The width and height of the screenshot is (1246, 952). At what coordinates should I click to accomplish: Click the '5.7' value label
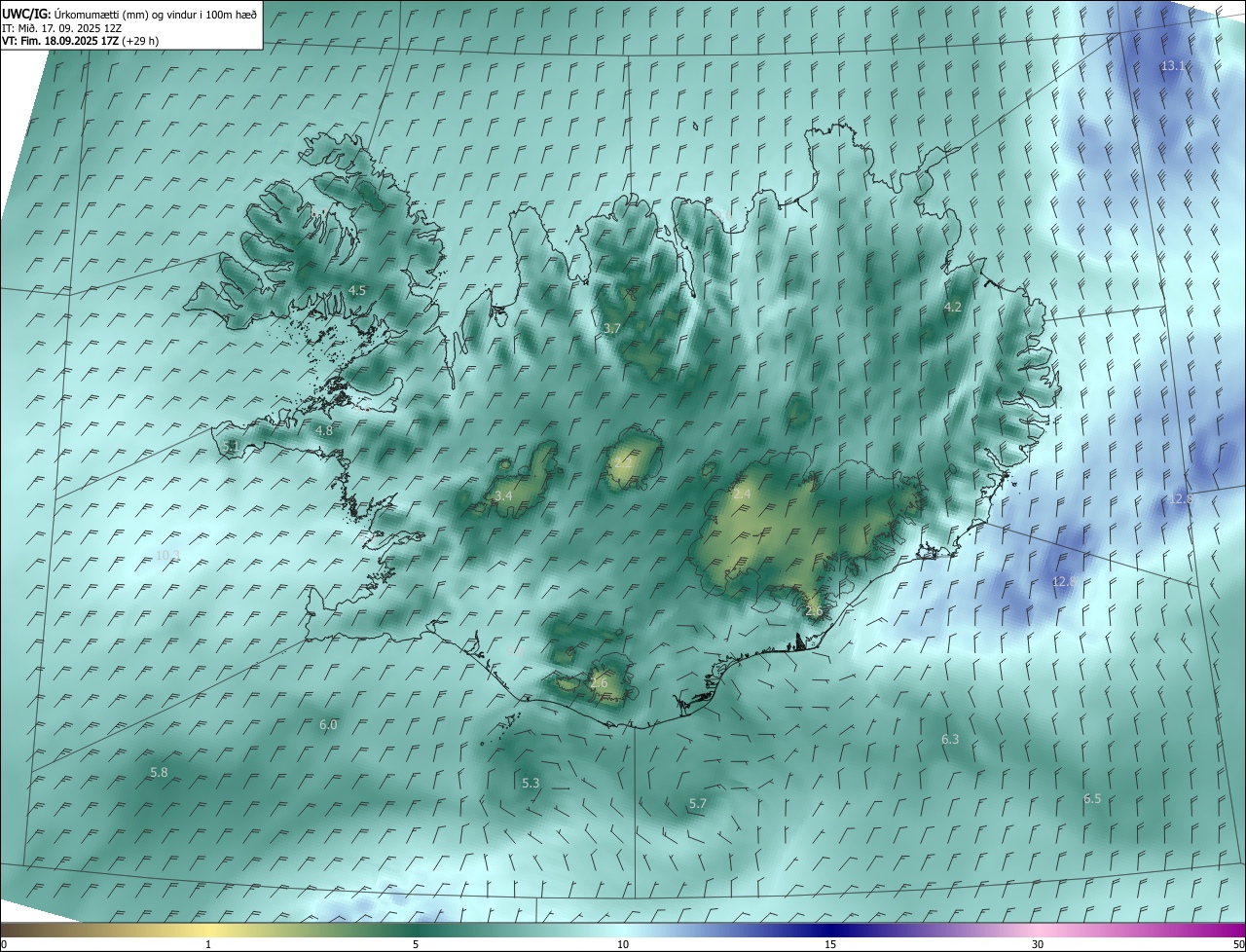pyautogui.click(x=697, y=804)
